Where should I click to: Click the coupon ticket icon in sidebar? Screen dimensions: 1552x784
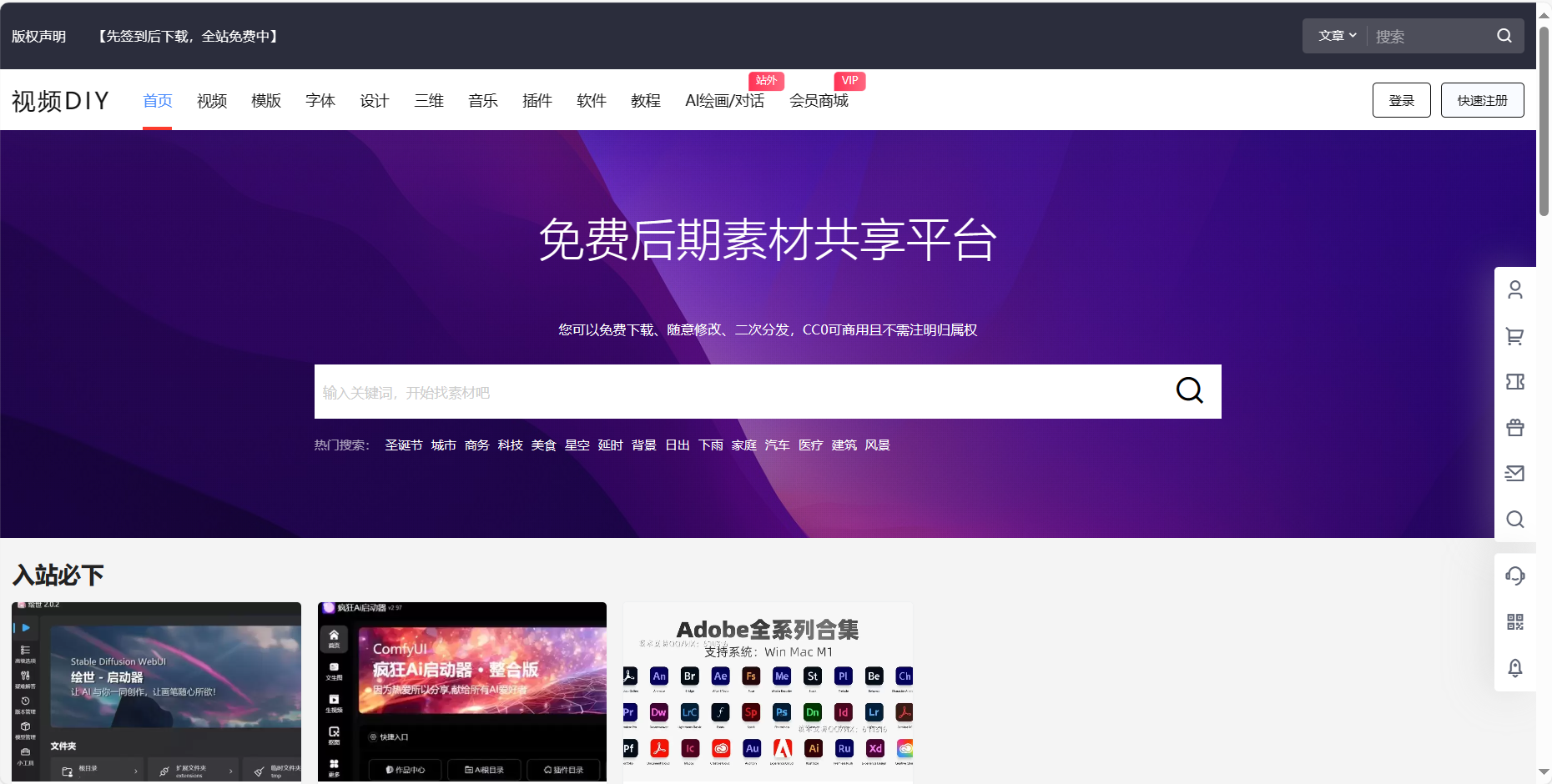click(1514, 382)
